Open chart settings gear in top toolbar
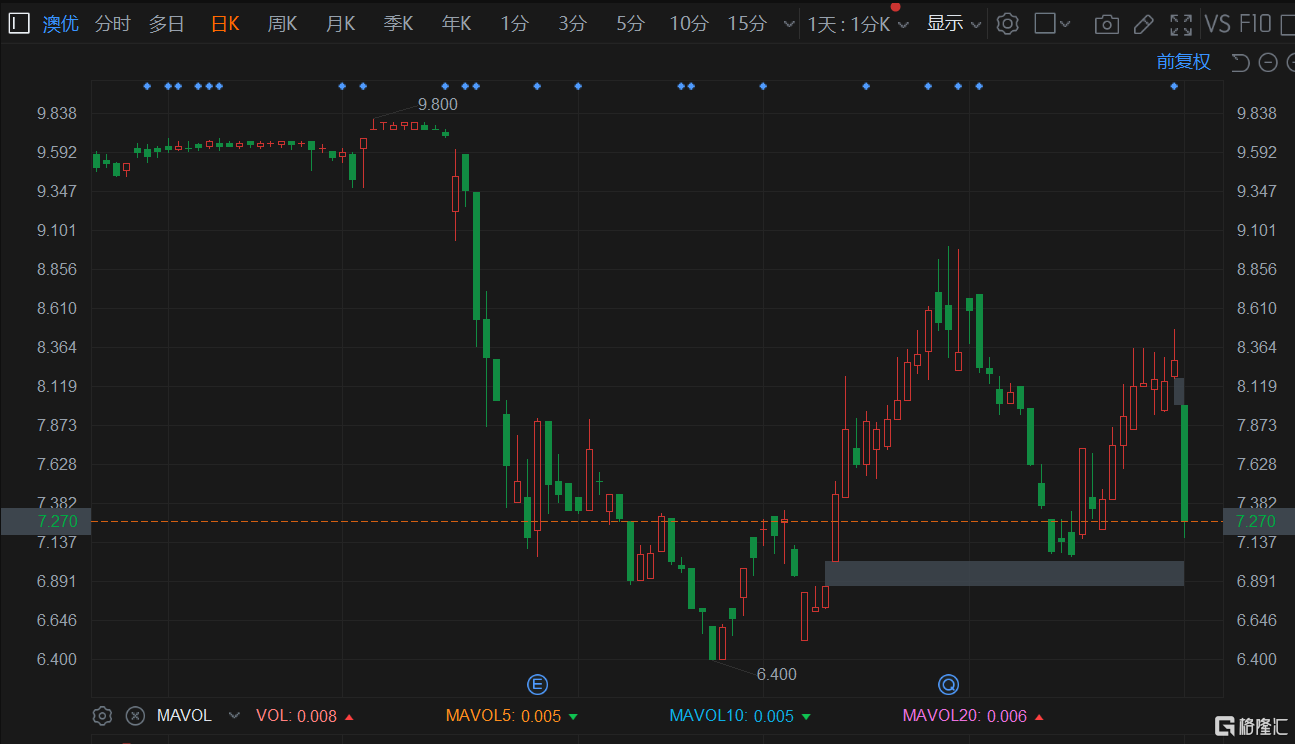 tap(1007, 24)
